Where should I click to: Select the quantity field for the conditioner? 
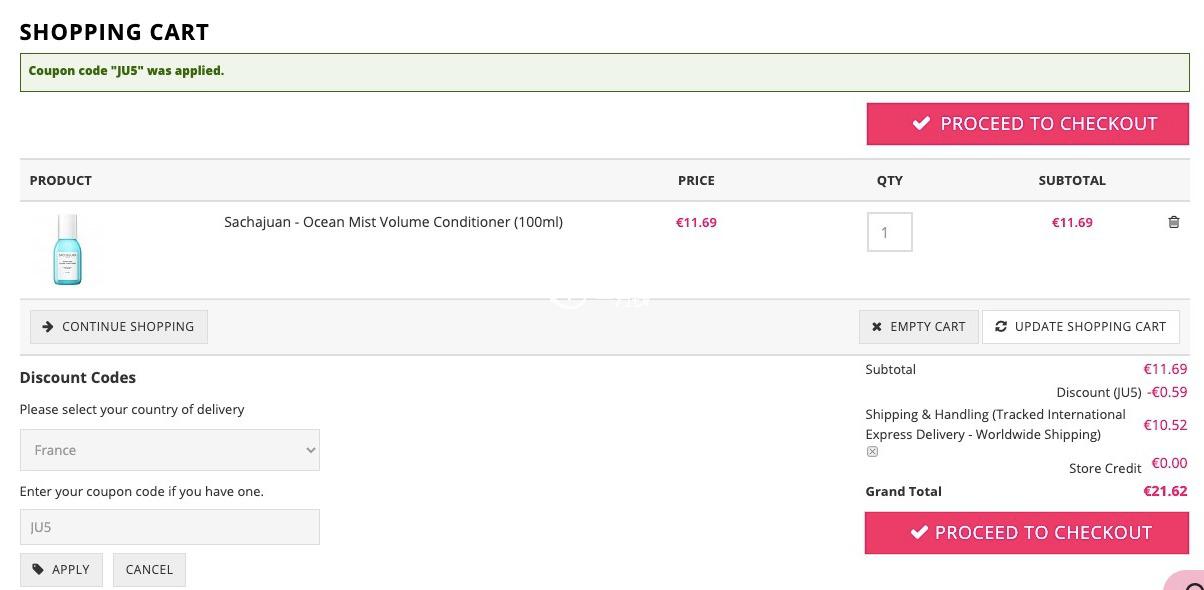pyautogui.click(x=890, y=232)
